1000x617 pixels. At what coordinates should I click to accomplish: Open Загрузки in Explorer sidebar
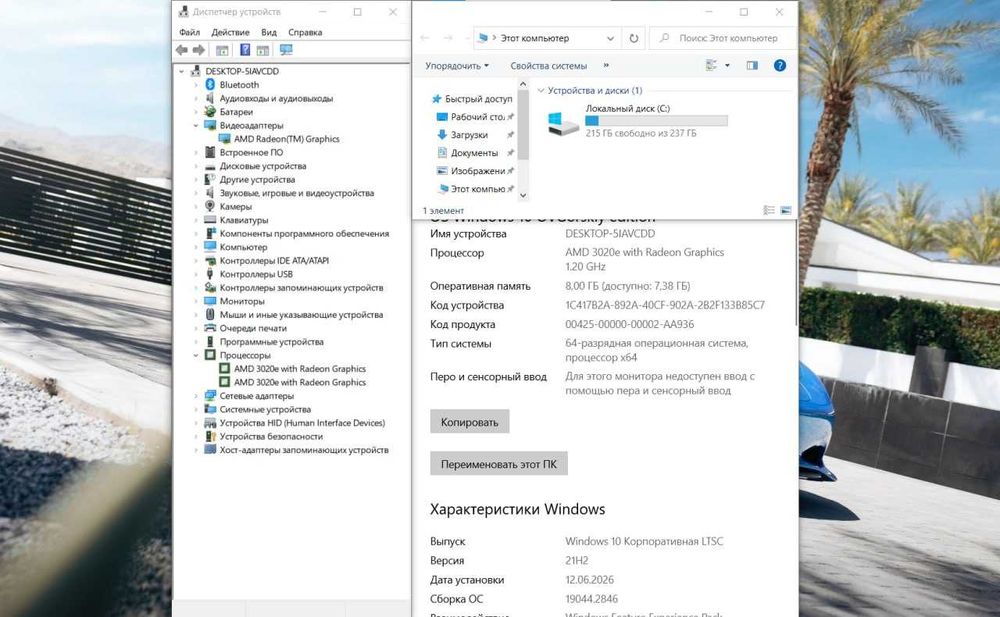(469, 135)
